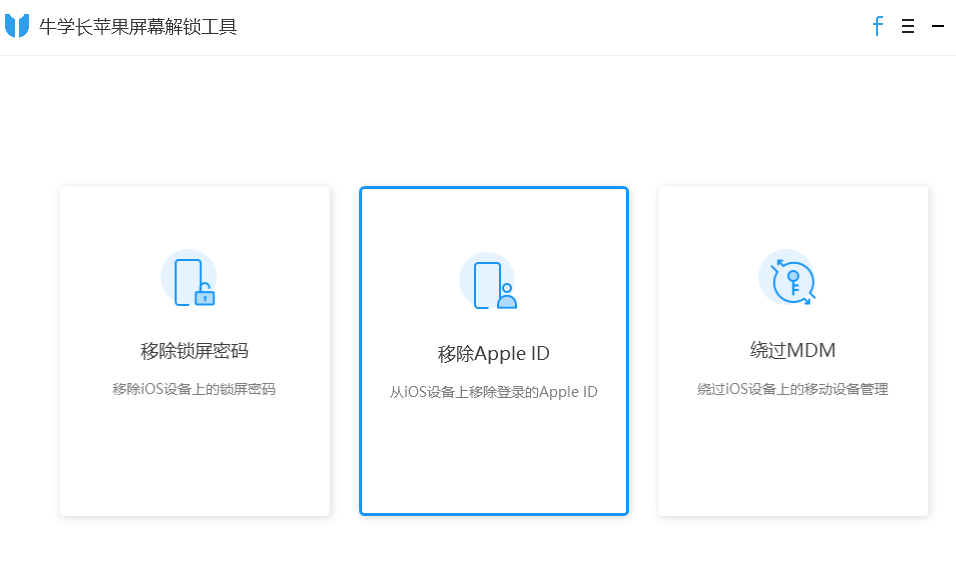Click blank lower area of 移除Apple ID card
This screenshot has width=956, height=561.
[493, 460]
